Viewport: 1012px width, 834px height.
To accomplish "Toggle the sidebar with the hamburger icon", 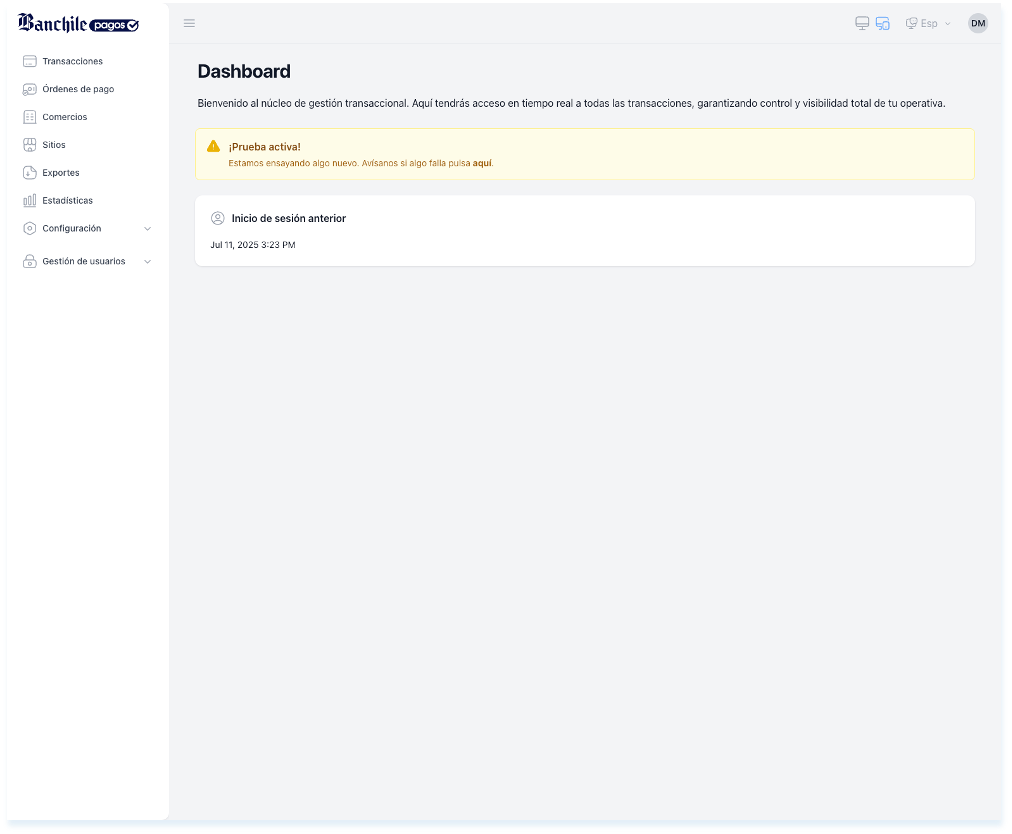I will click(x=189, y=23).
